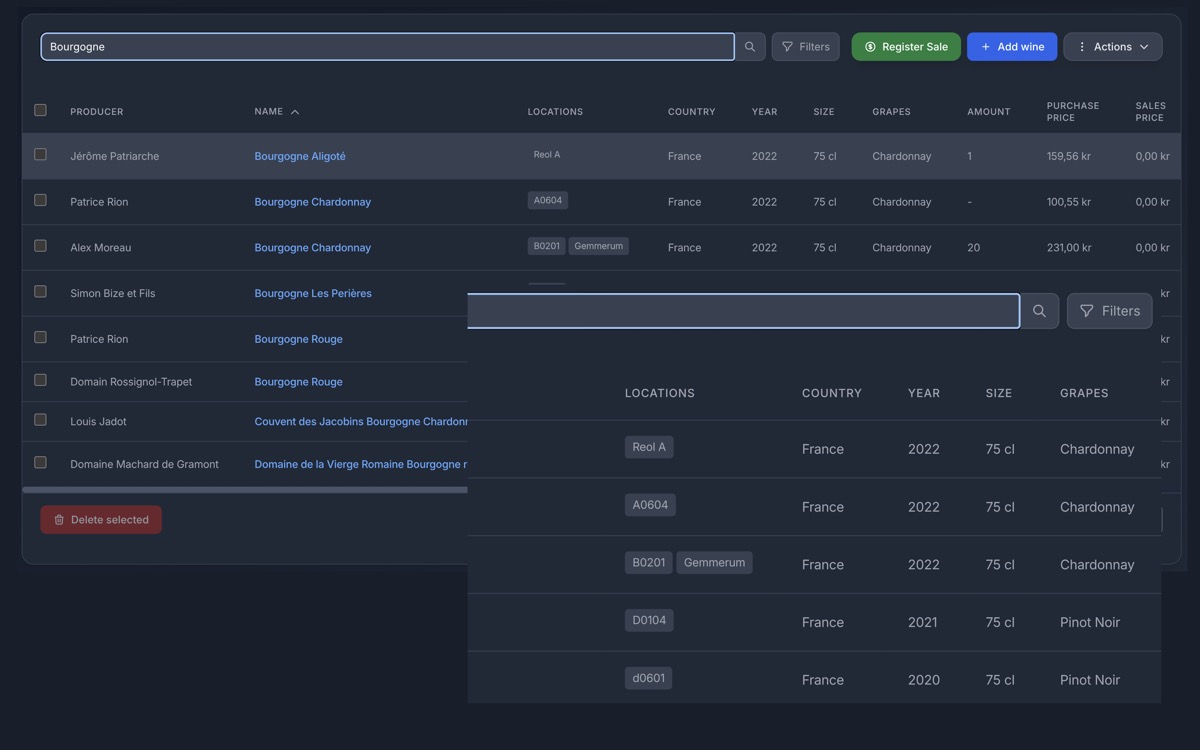
Task: Click the horizontal scrollbar below the table
Action: coord(245,490)
